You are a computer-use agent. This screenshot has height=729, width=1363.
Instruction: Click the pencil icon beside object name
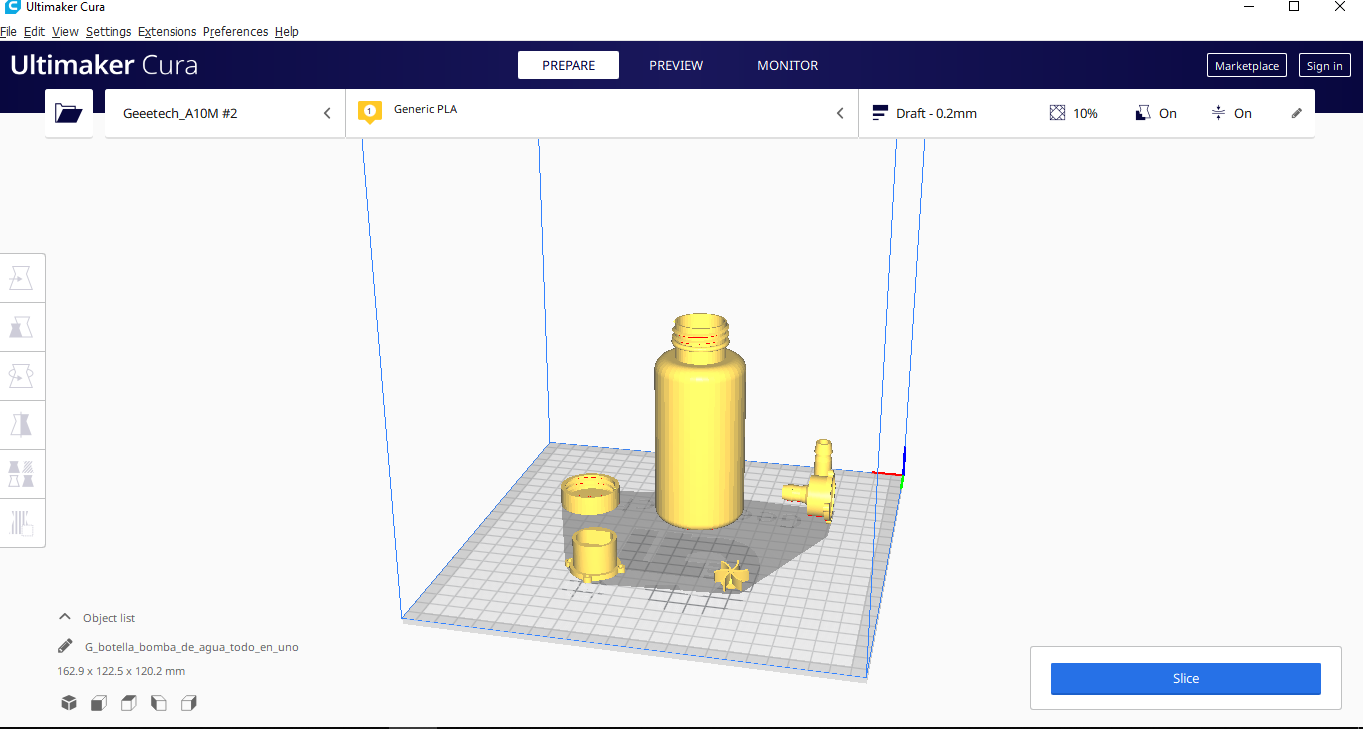coord(65,646)
